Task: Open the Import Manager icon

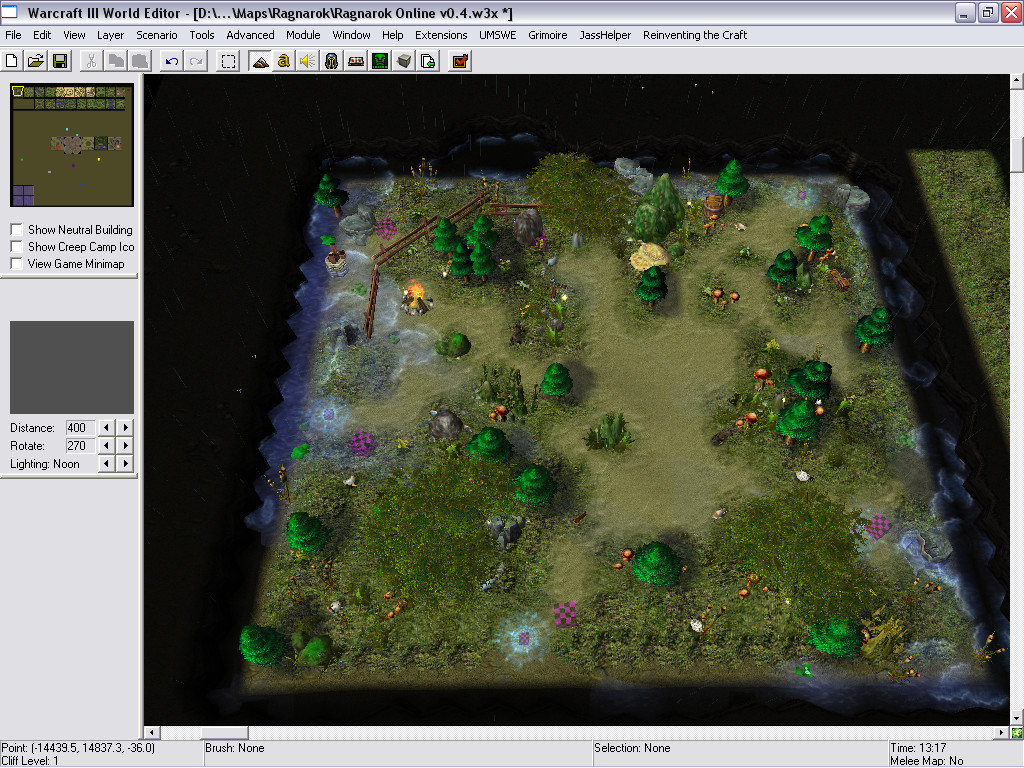Action: [428, 61]
